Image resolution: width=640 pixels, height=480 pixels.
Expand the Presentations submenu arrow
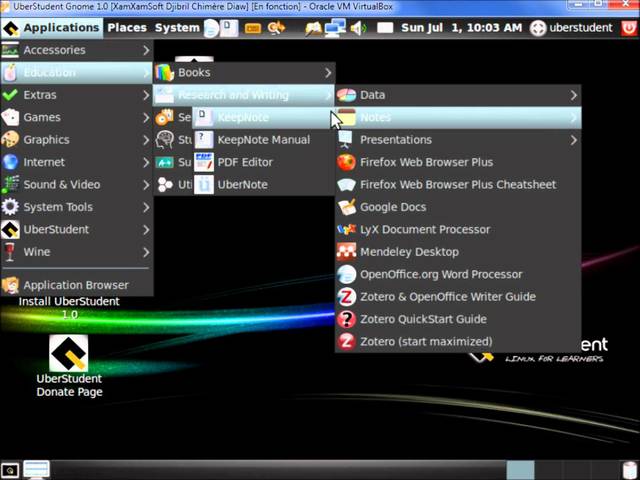pos(574,140)
